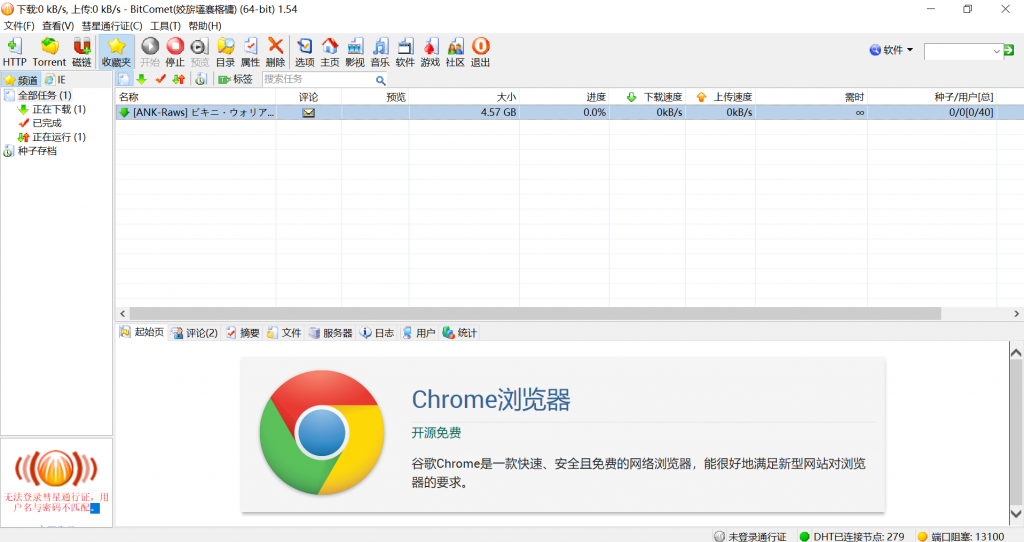Click the HTTP download icon
The image size is (1024, 542).
coord(15,52)
